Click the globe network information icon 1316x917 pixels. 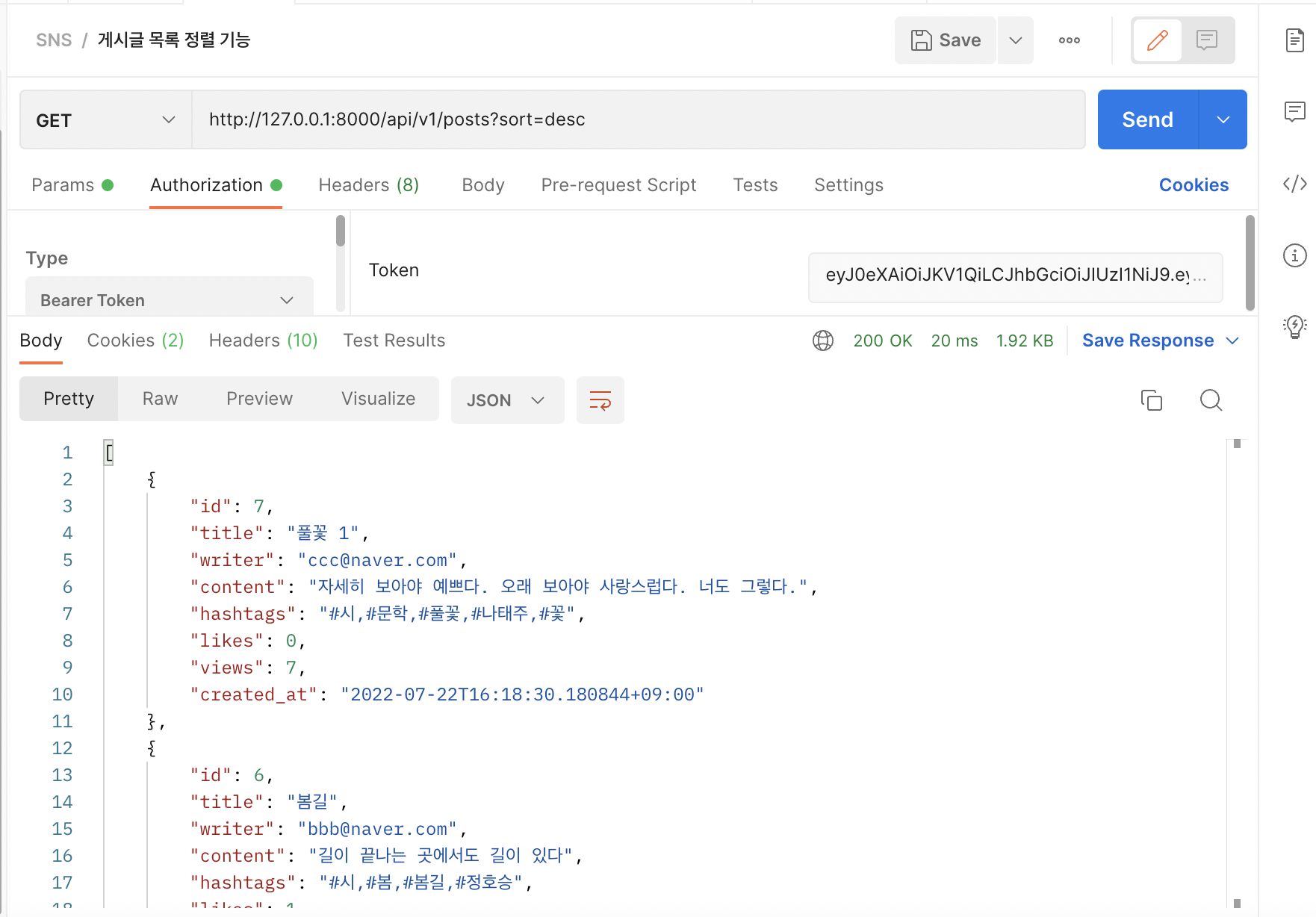(823, 341)
